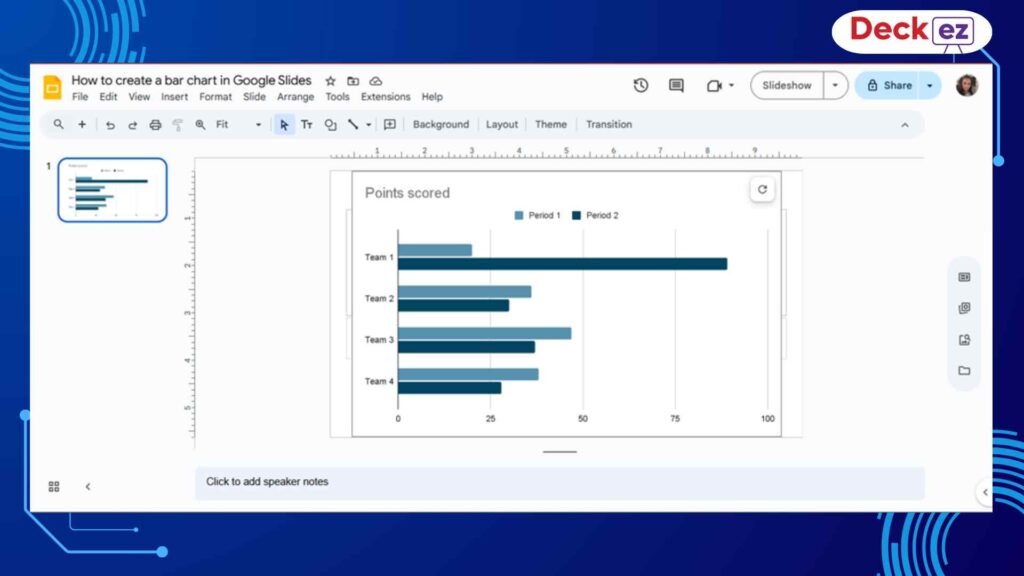The image size is (1024, 576).
Task: Open the Insert menu
Action: pyautogui.click(x=174, y=97)
